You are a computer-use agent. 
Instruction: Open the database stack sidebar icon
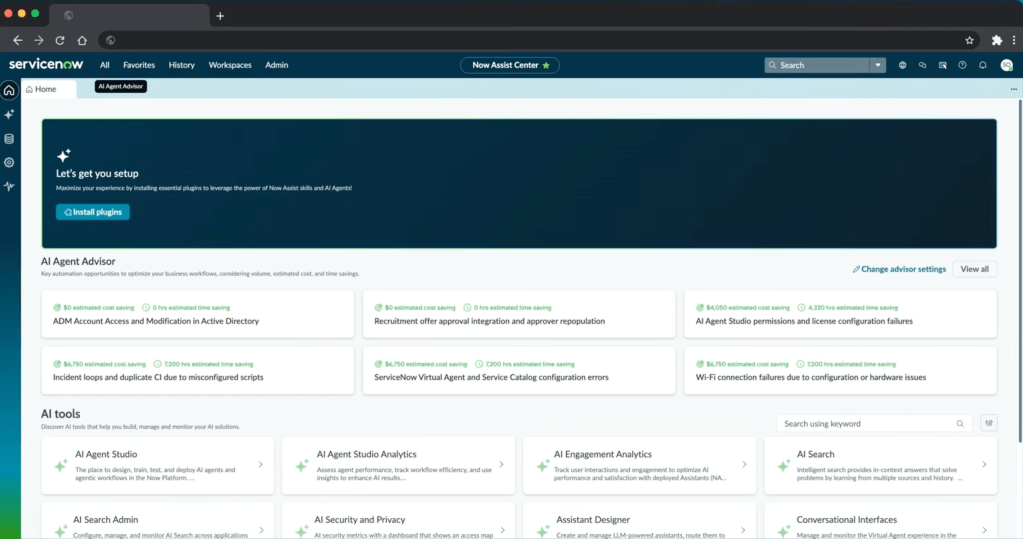point(9,138)
